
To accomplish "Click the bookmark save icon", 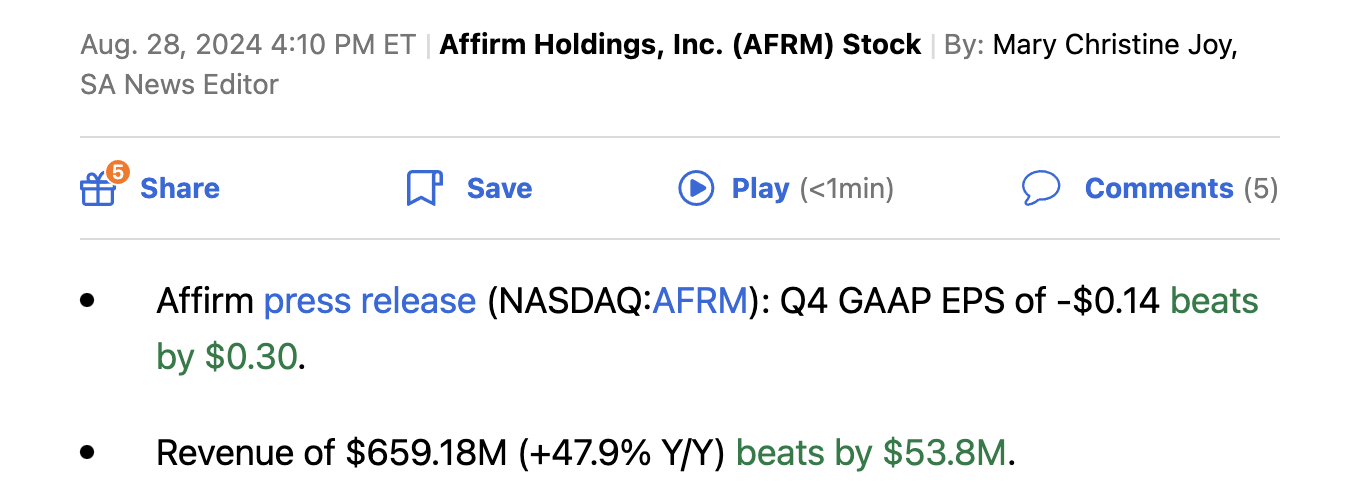I will (424, 188).
